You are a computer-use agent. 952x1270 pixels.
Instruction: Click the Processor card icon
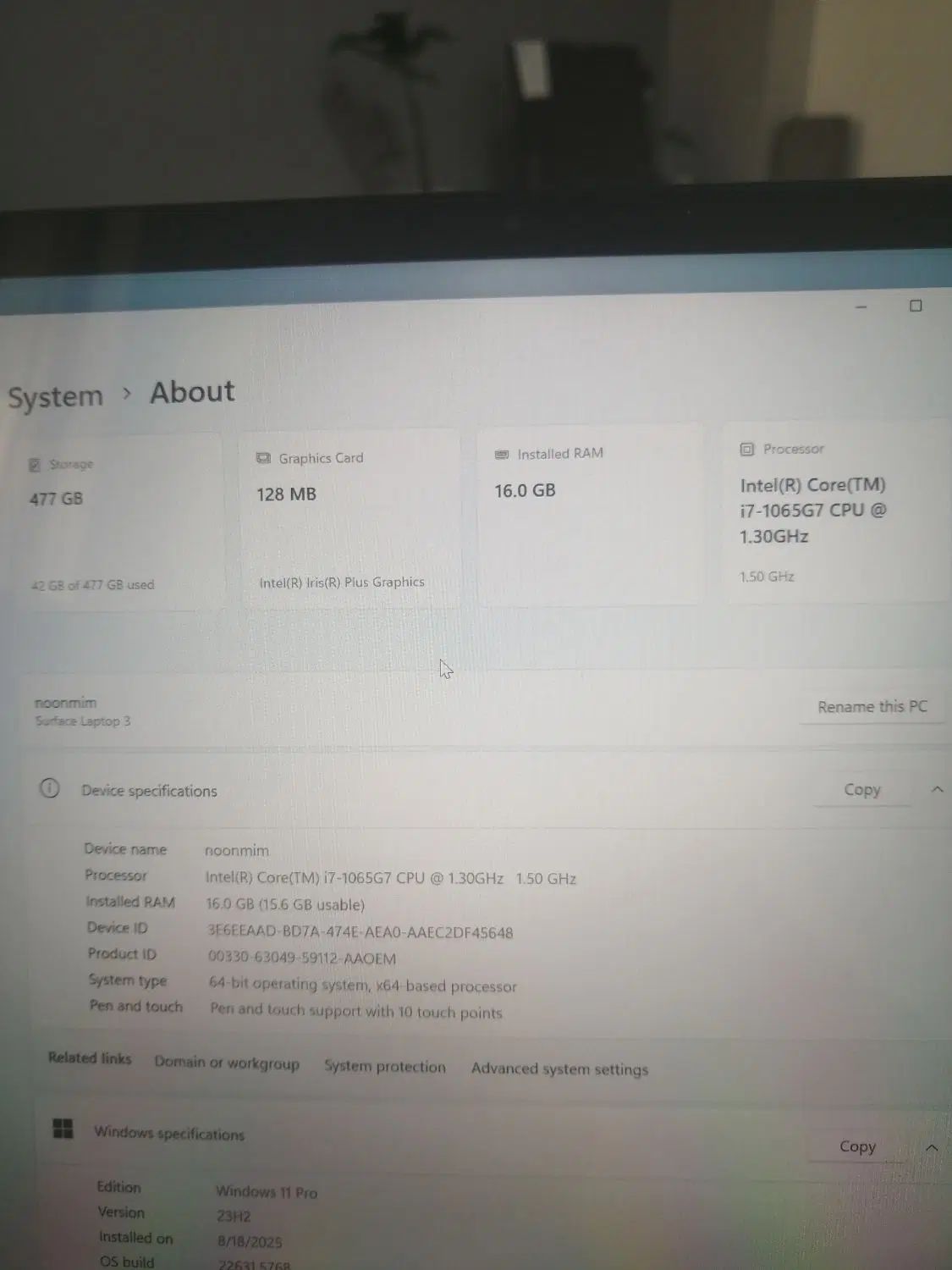coord(746,450)
